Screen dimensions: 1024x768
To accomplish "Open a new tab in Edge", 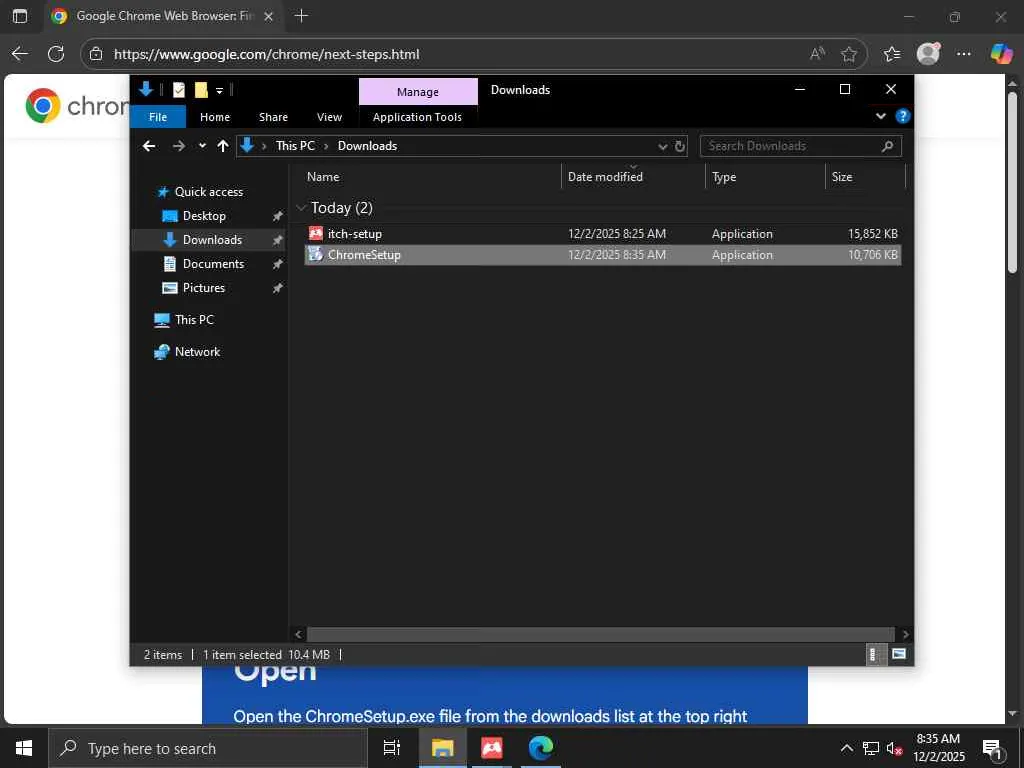I will coord(301,16).
